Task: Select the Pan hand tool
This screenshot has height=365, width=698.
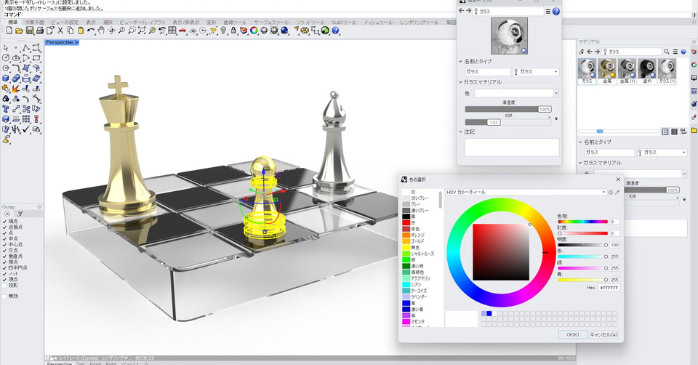Action: 101,31
